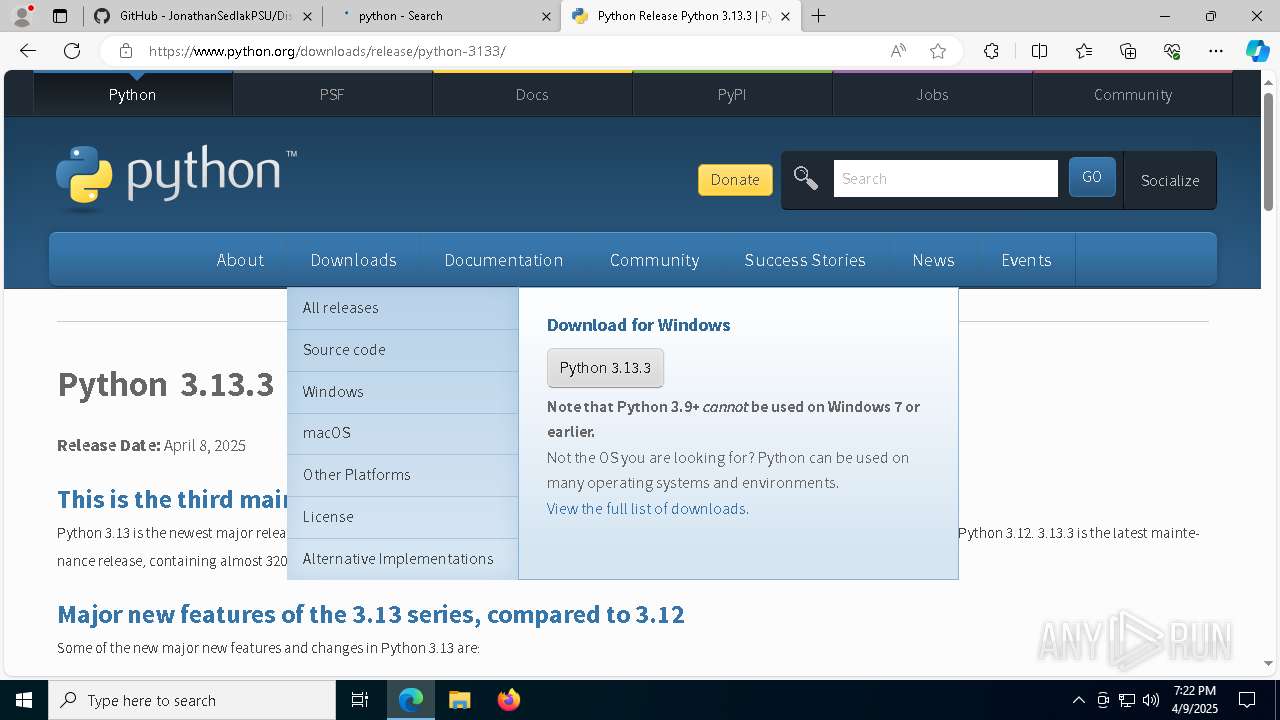Close the Python Release 3.13.3 tab
Image resolution: width=1280 pixels, height=720 pixels.
[x=785, y=16]
